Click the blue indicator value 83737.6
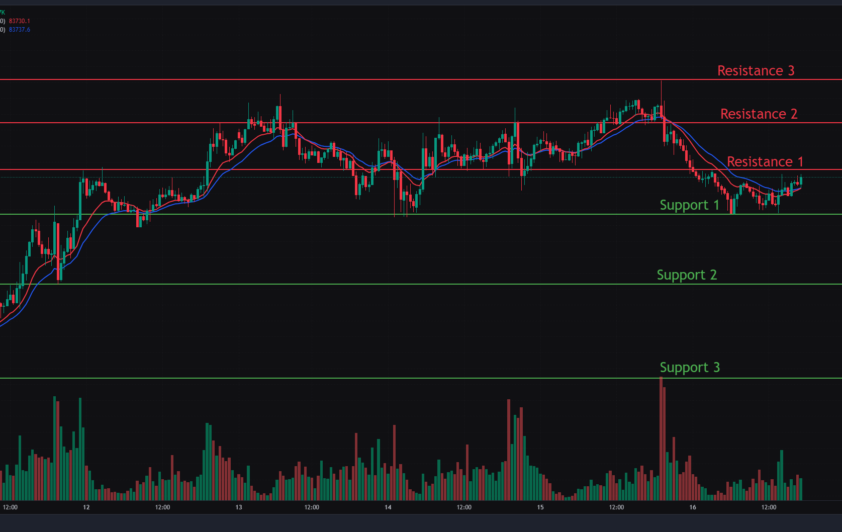Image resolution: width=842 pixels, height=532 pixels. [19, 30]
